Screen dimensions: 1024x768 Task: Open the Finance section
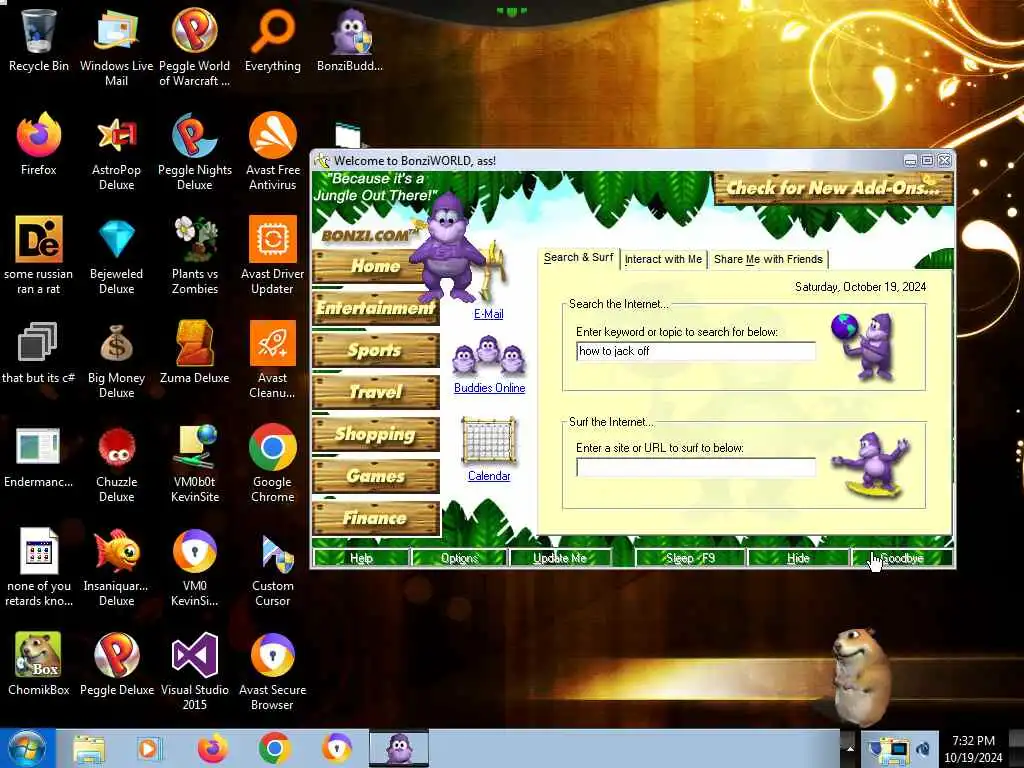click(376, 519)
